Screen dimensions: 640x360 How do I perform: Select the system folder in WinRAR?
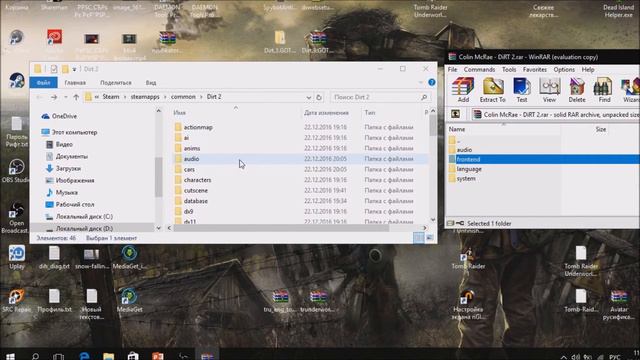pyautogui.click(x=466, y=179)
